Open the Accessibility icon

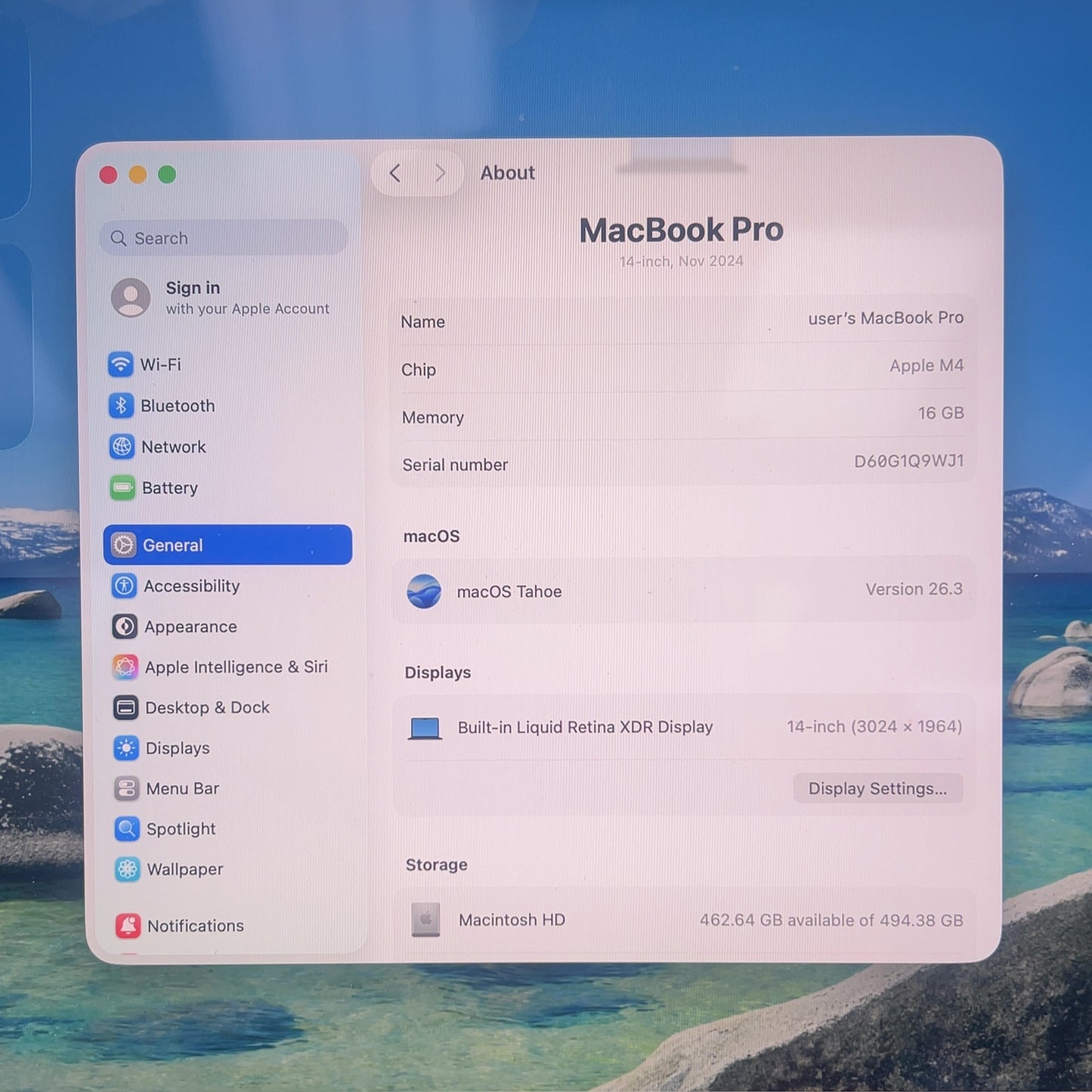coord(124,586)
